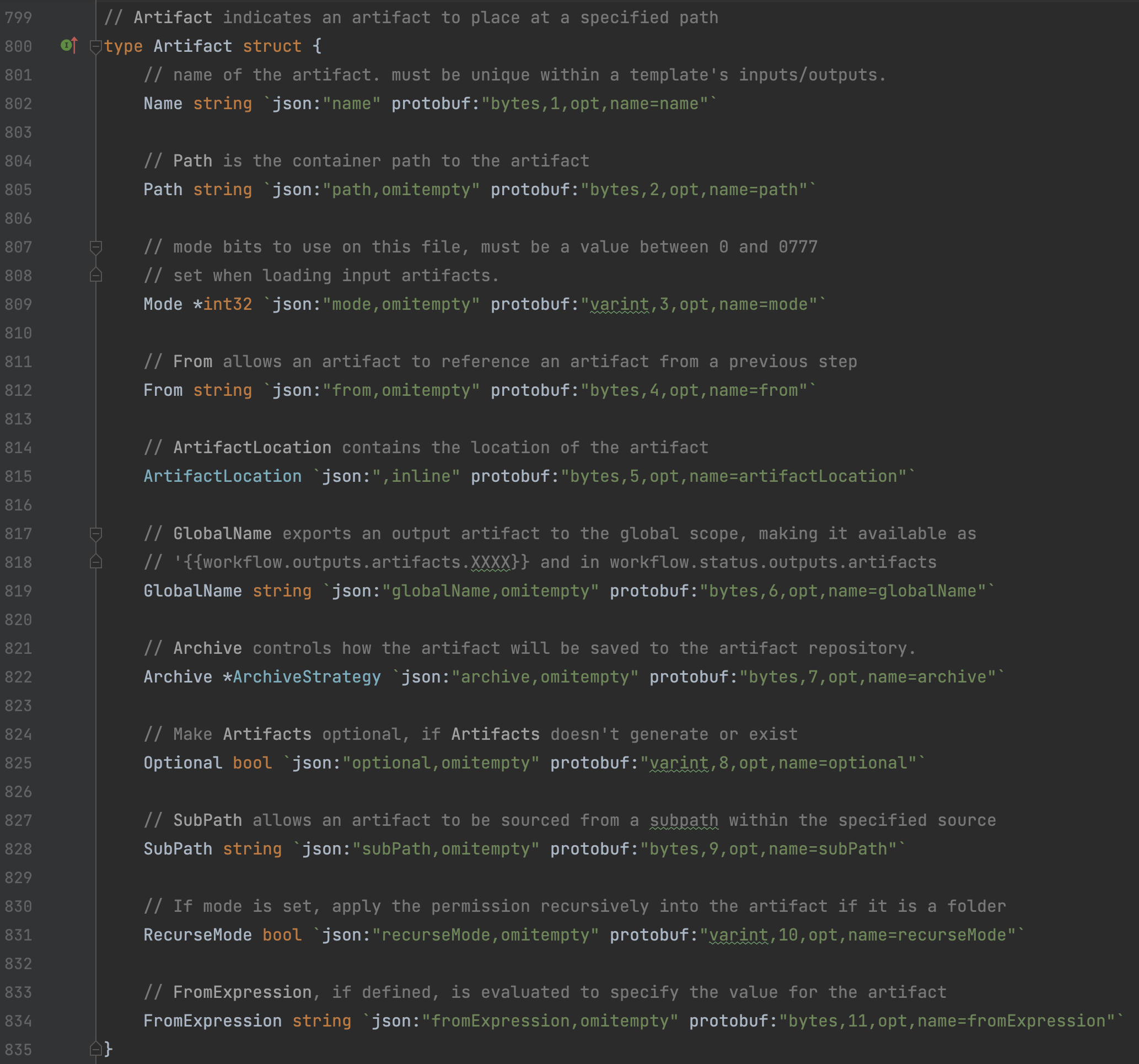Place the cursor on the Optional field name
The height and width of the screenshot is (1064, 1139).
point(182,762)
